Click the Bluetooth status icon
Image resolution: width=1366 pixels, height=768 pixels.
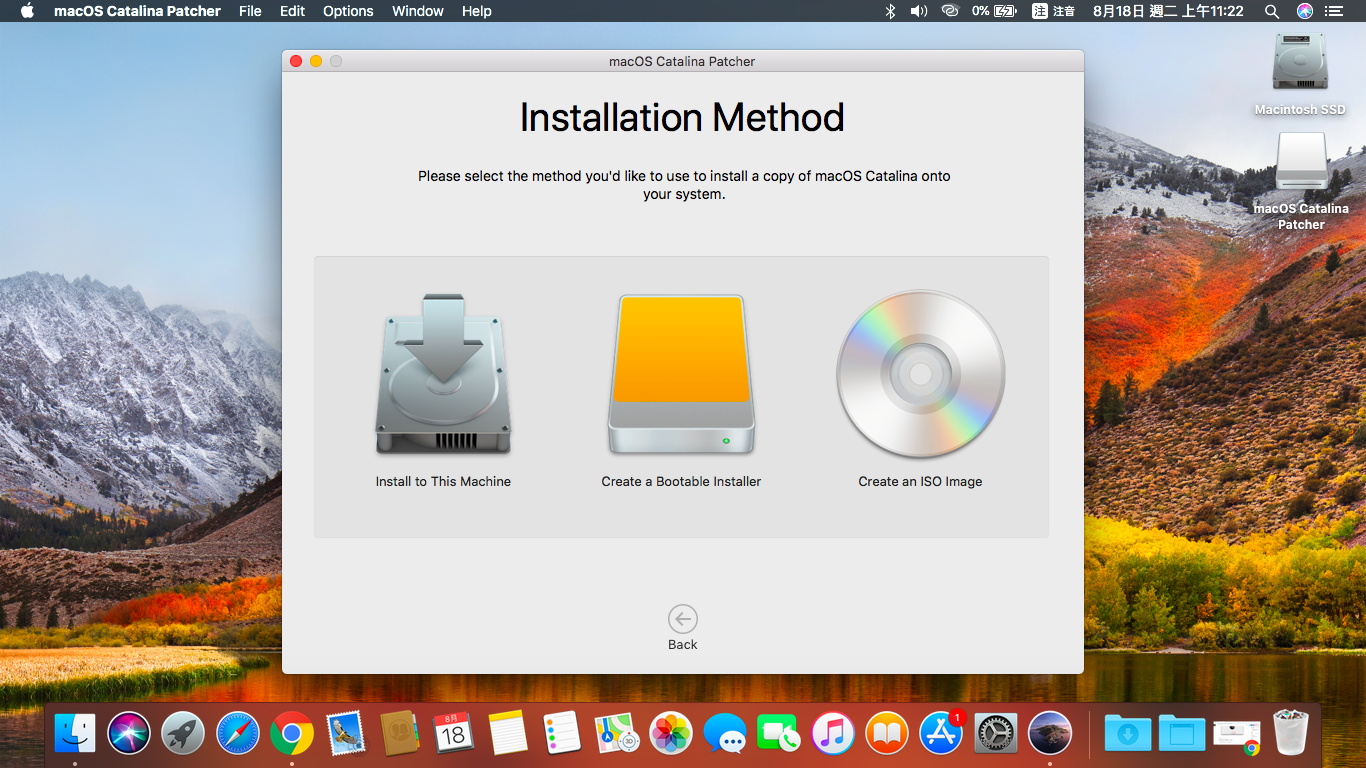890,11
